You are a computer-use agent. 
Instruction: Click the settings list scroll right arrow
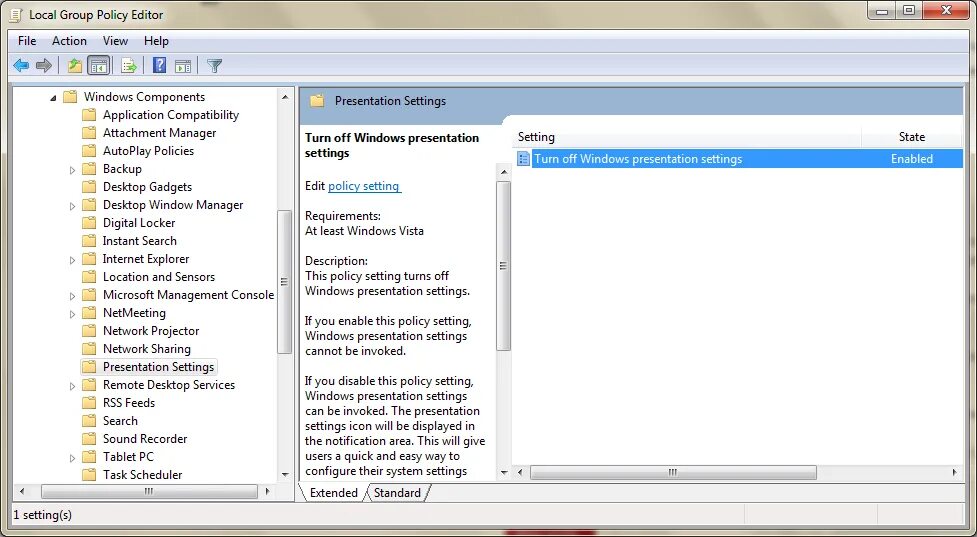click(x=955, y=473)
